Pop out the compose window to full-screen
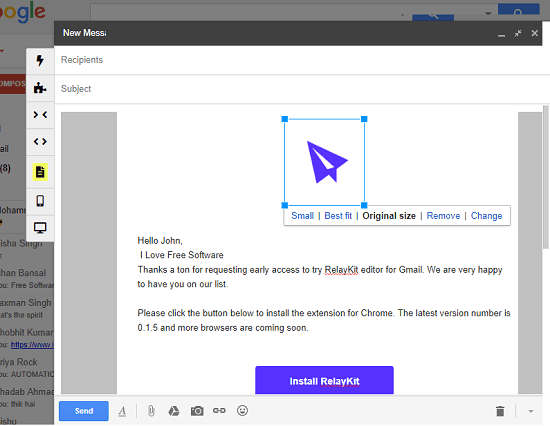 tap(518, 33)
